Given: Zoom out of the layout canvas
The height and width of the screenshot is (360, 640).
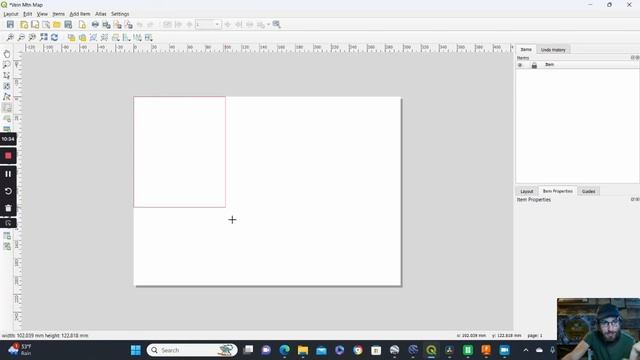Looking at the screenshot, I should (x=21, y=38).
